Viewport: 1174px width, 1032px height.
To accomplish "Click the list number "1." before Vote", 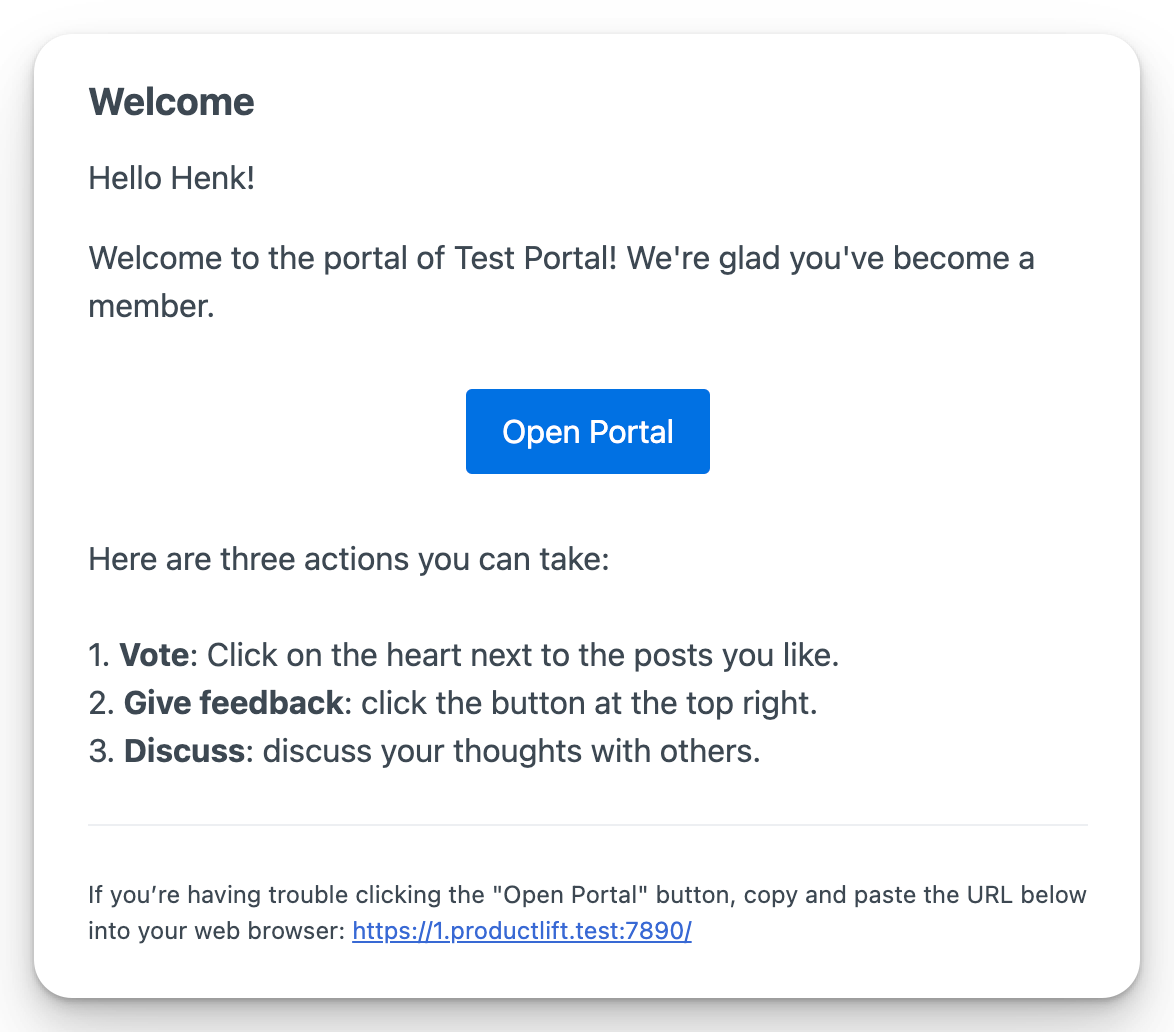I will [99, 656].
